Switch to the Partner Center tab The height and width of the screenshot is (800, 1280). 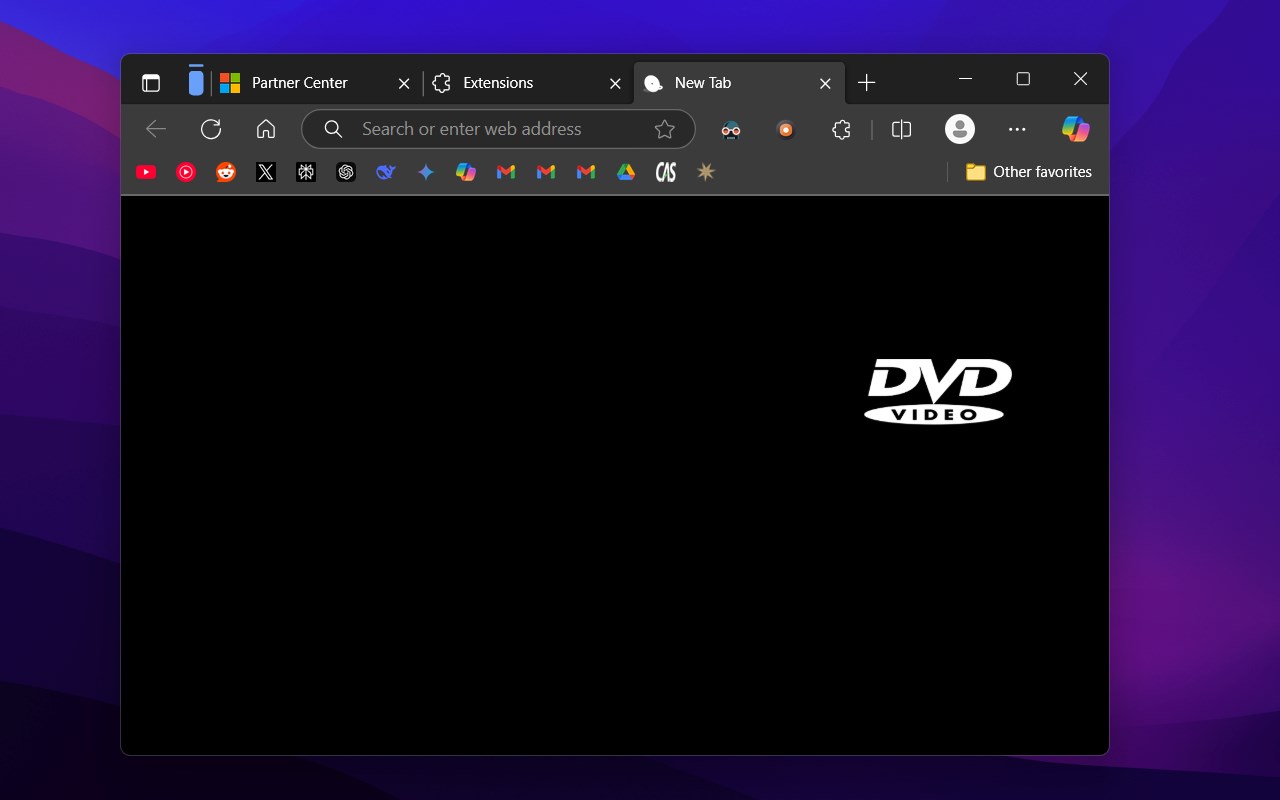316,83
